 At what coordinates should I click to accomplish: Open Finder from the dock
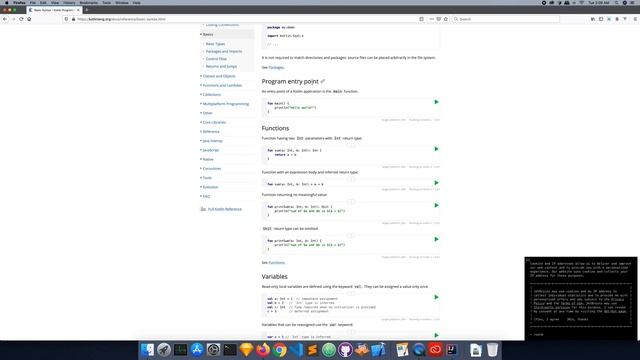[x=147, y=350]
